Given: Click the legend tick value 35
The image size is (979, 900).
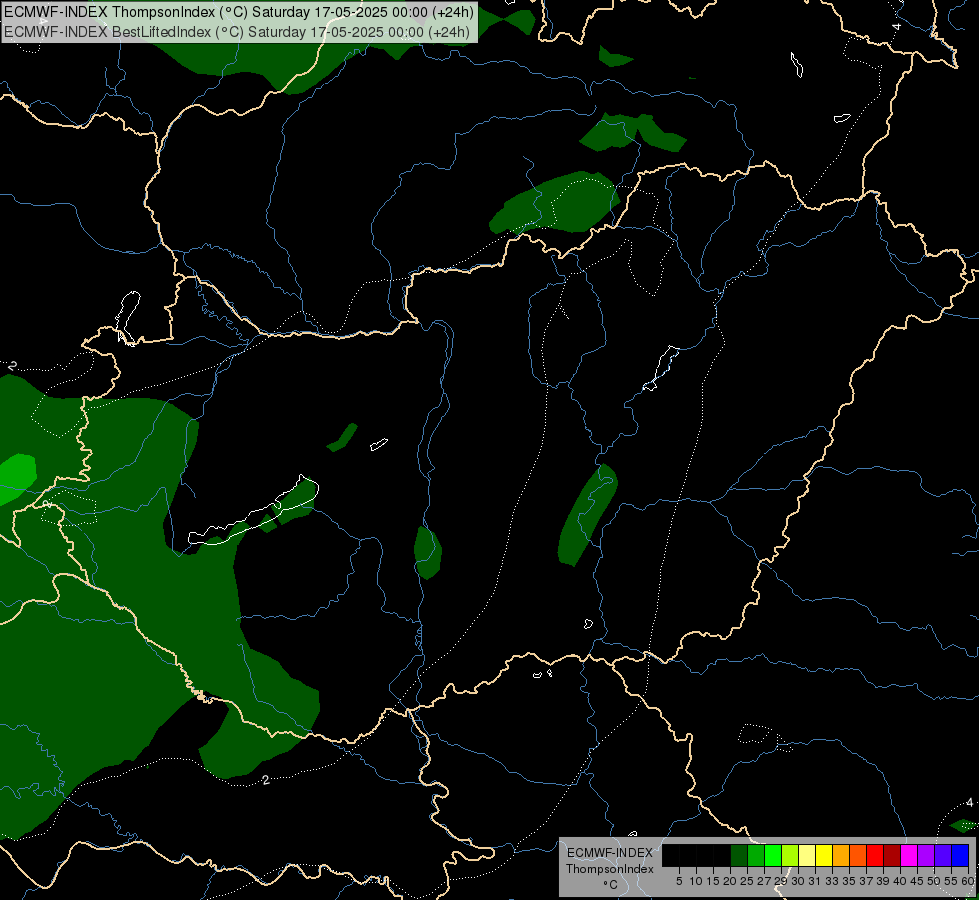Looking at the screenshot, I should tap(849, 881).
